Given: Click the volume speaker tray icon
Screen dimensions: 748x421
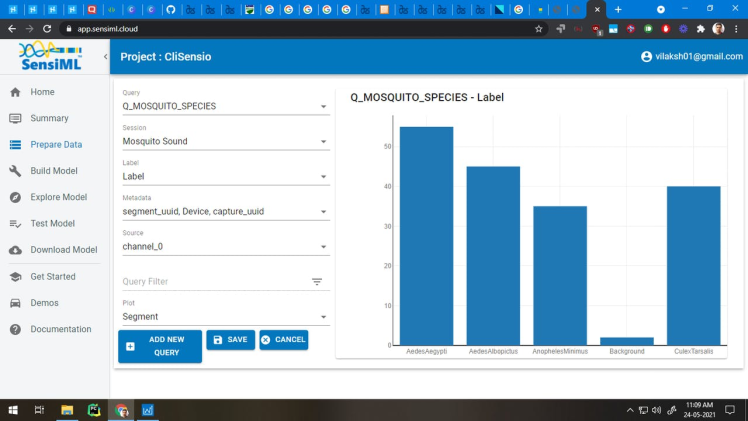Looking at the screenshot, I should 656,410.
